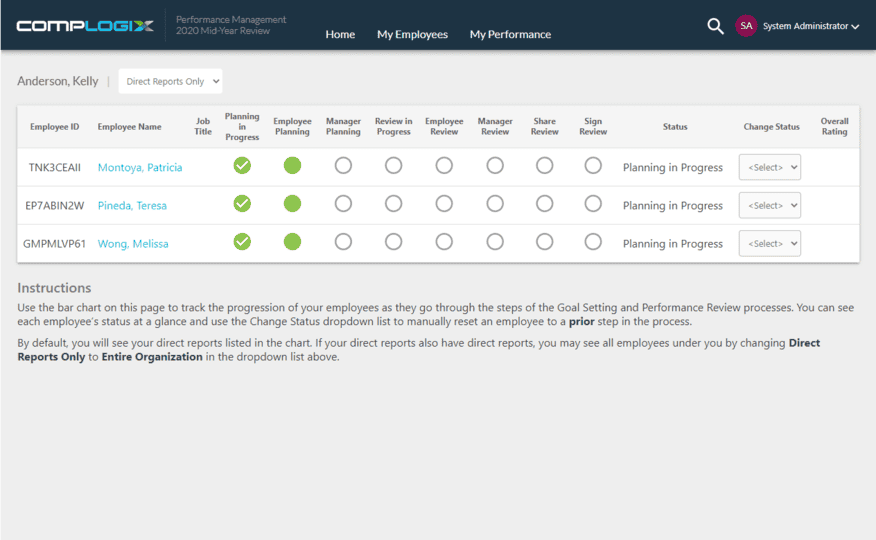Screen dimensions: 876x540
Task: Click Wong's Planning in Progress status text
Action: (673, 243)
